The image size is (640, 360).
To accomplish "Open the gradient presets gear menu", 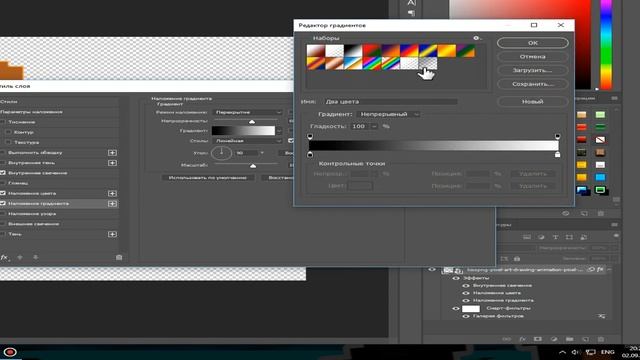I will point(476,38).
